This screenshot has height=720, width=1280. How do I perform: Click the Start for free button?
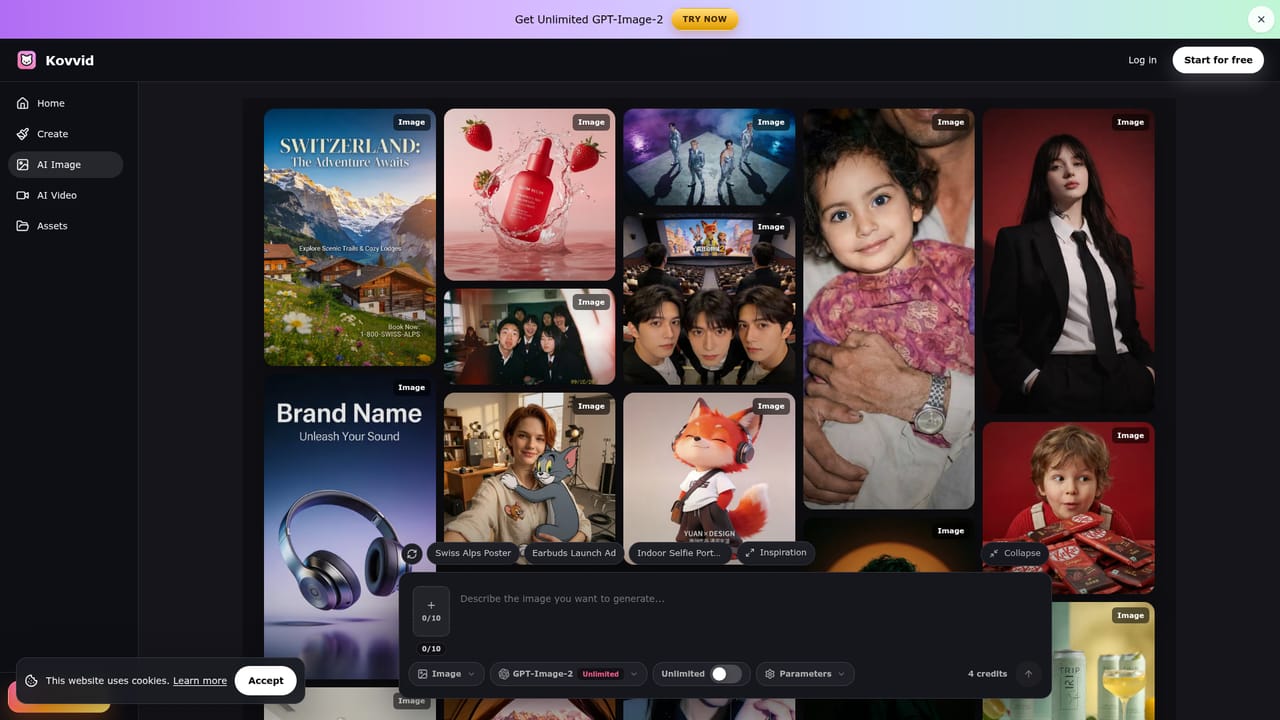point(1218,60)
